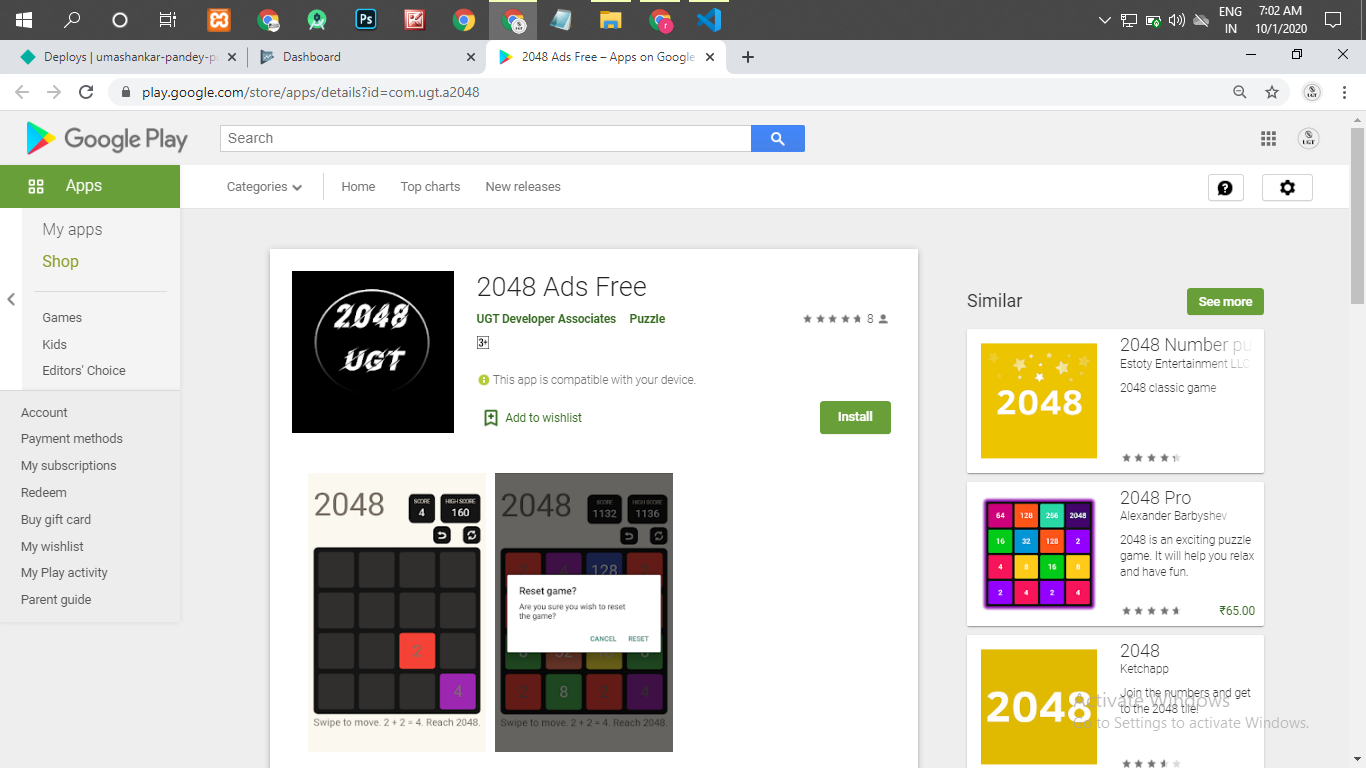Screen dimensions: 1366x768
Task: Open Chrome profile avatar in toolbar
Action: click(x=1312, y=92)
